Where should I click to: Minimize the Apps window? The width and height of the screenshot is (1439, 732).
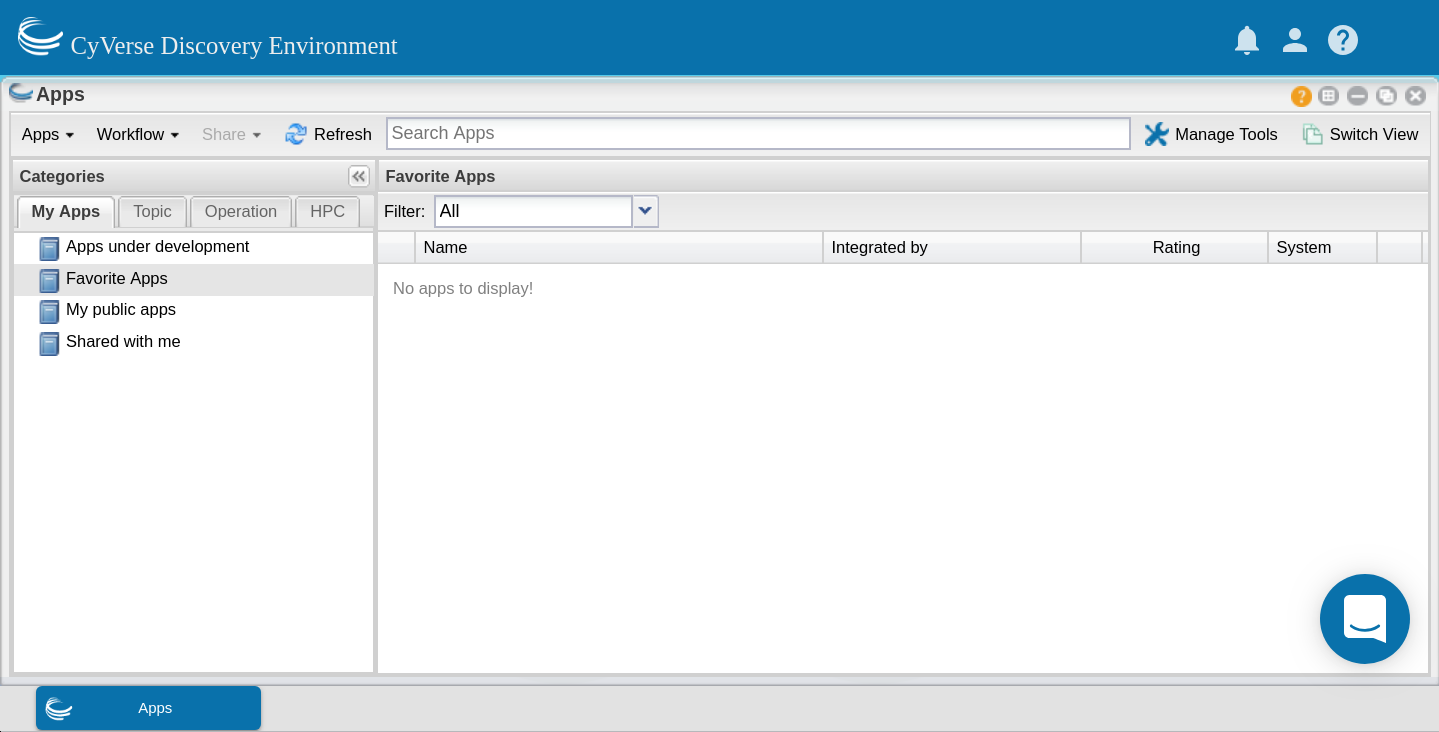click(1357, 96)
